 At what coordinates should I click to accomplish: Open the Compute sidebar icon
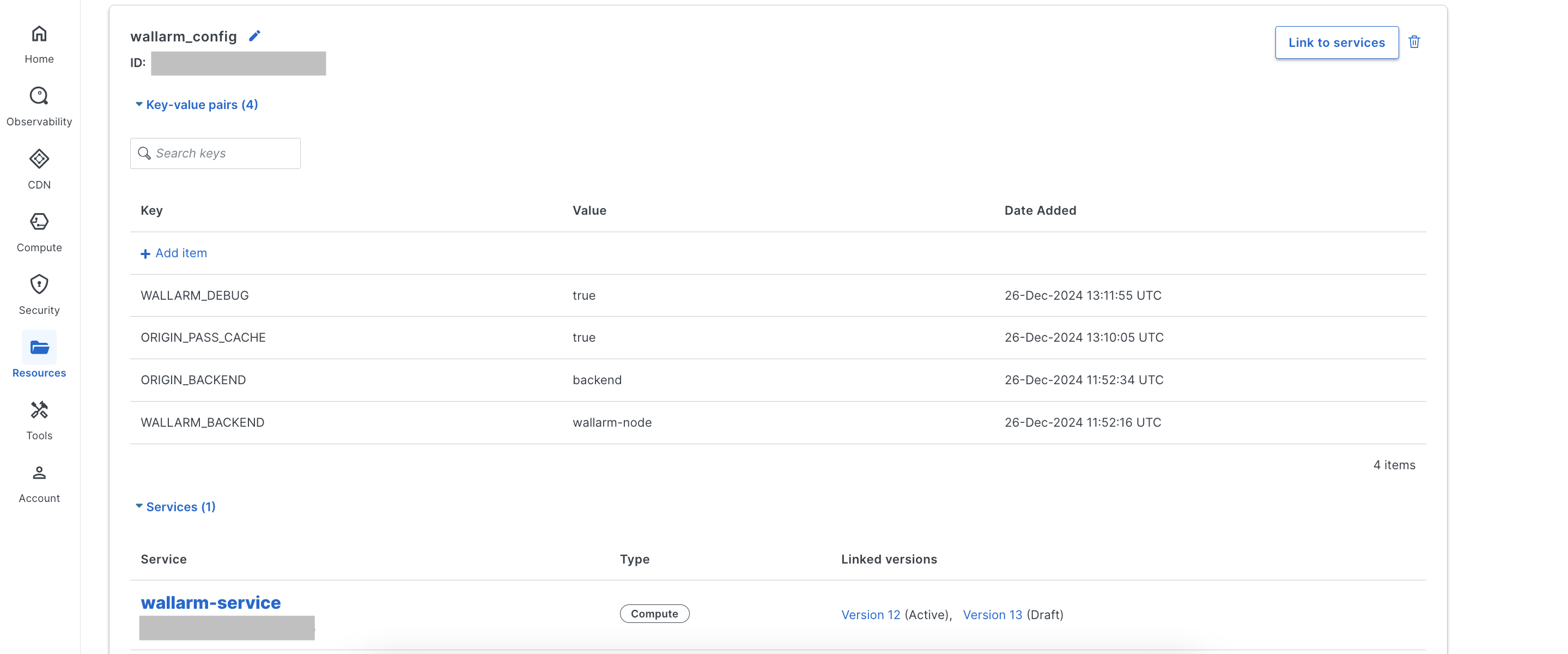coord(39,222)
